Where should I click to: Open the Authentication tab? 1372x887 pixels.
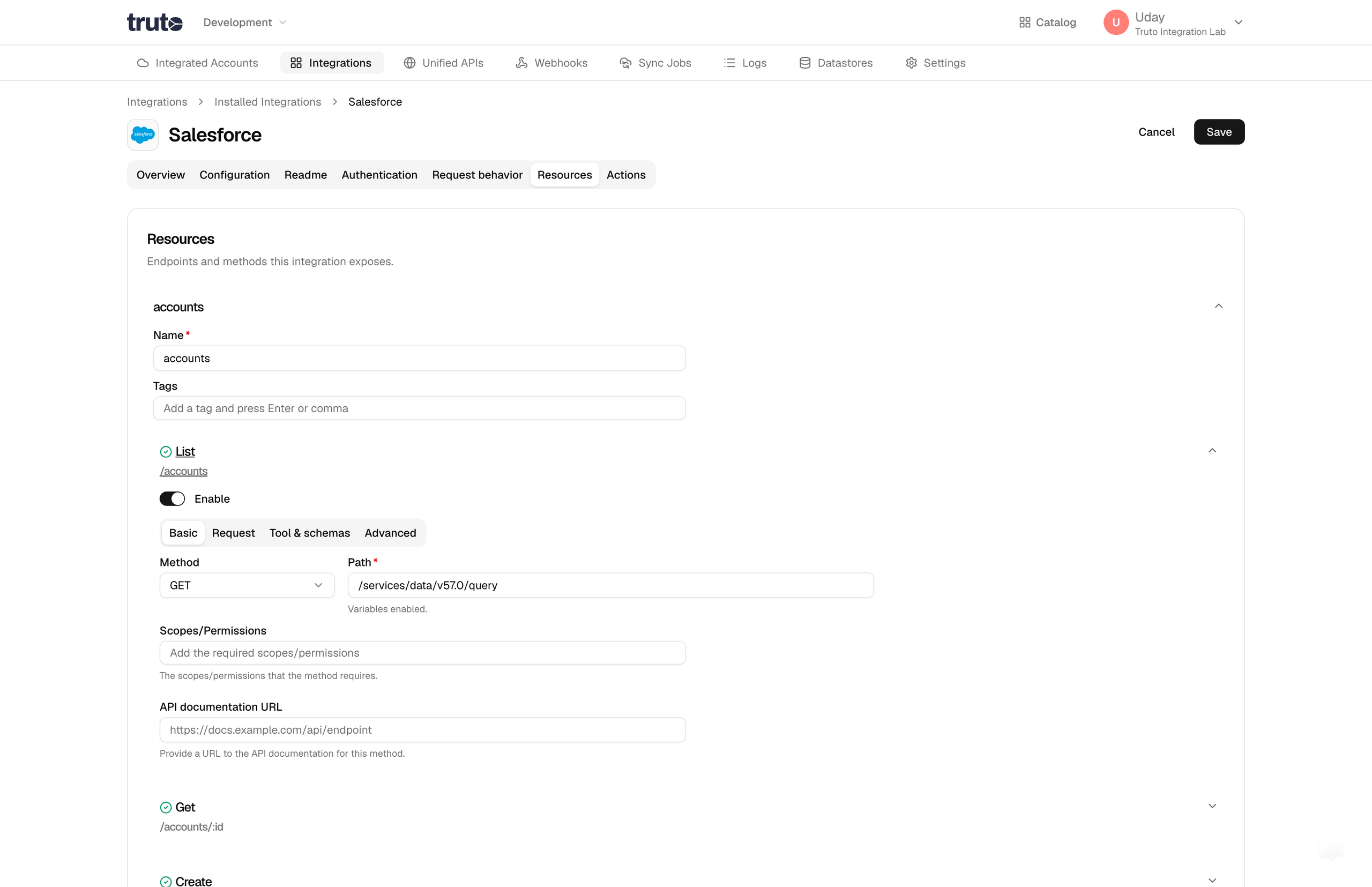(379, 175)
